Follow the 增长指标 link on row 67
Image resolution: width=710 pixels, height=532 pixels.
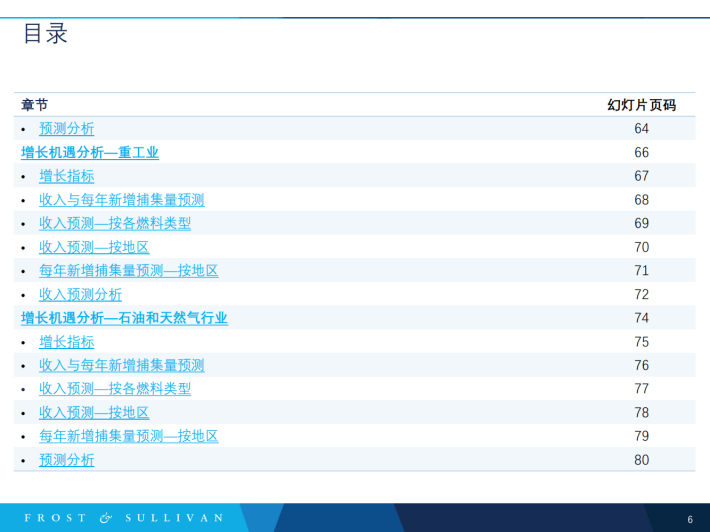(67, 176)
